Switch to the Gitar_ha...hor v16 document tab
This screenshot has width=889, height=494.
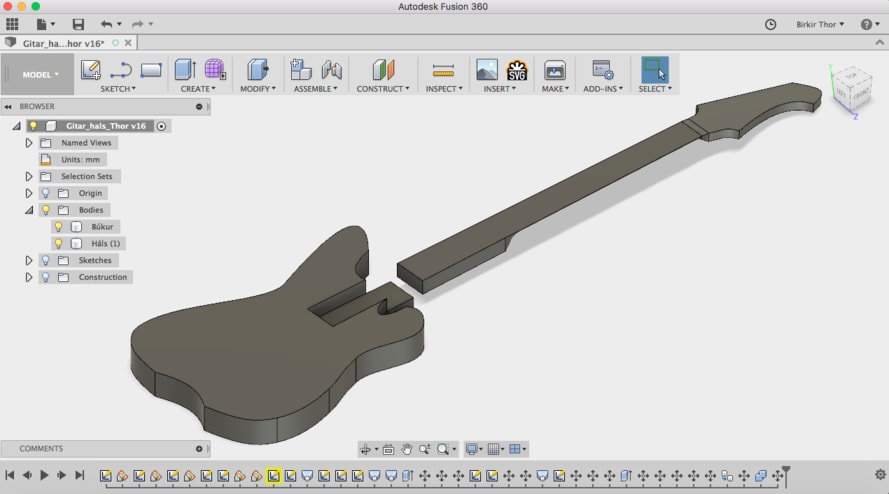(64, 43)
